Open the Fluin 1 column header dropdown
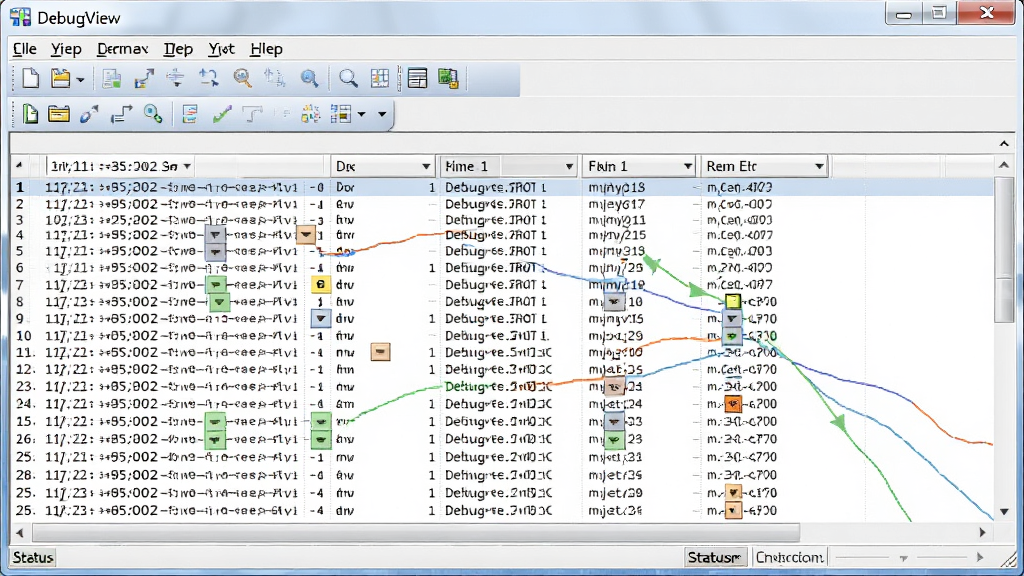Image resolution: width=1024 pixels, height=576 pixels. point(687,167)
